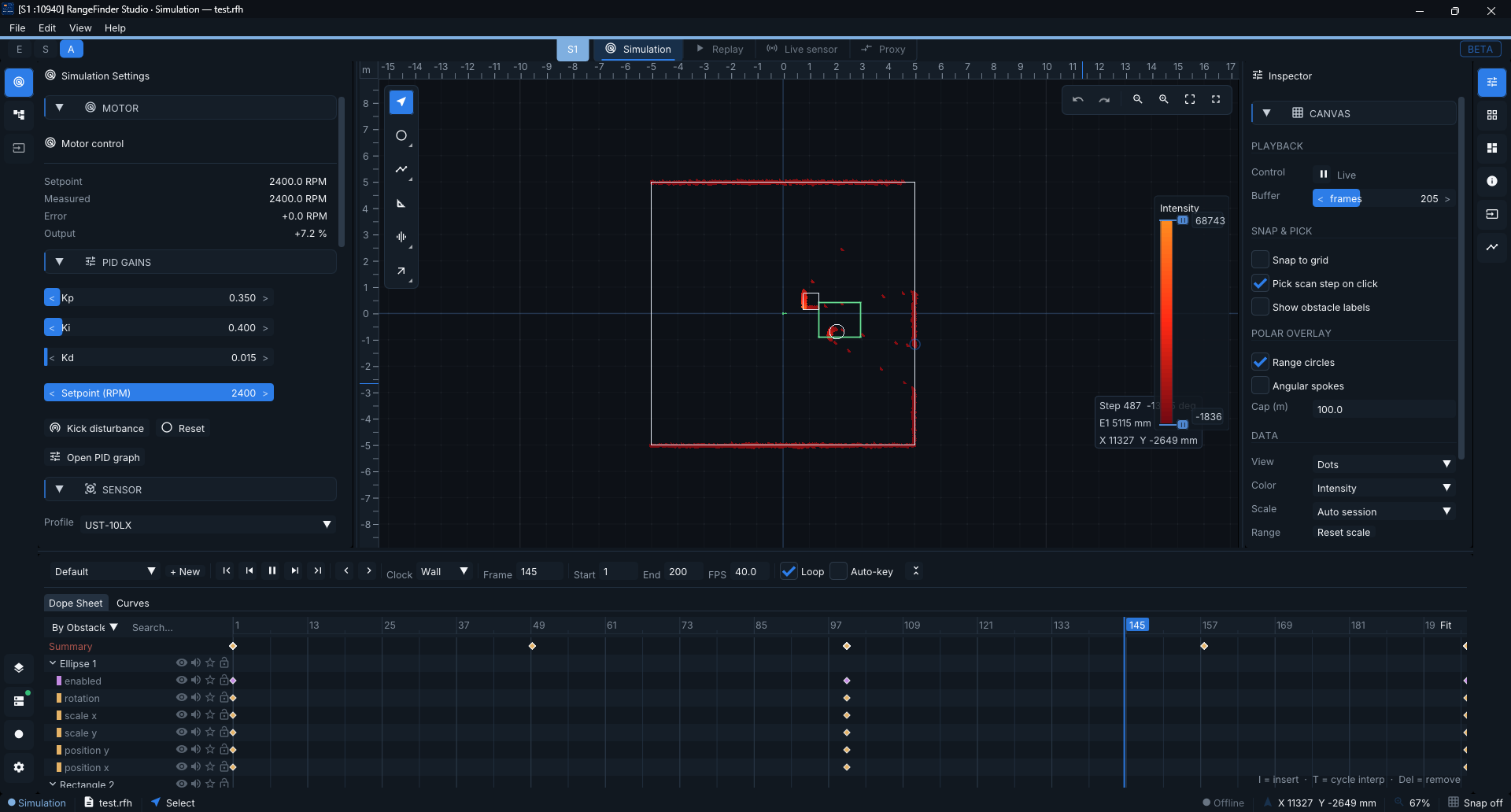
Task: Adjust the Setpoint (RPM) slider
Action: pyautogui.click(x=159, y=393)
